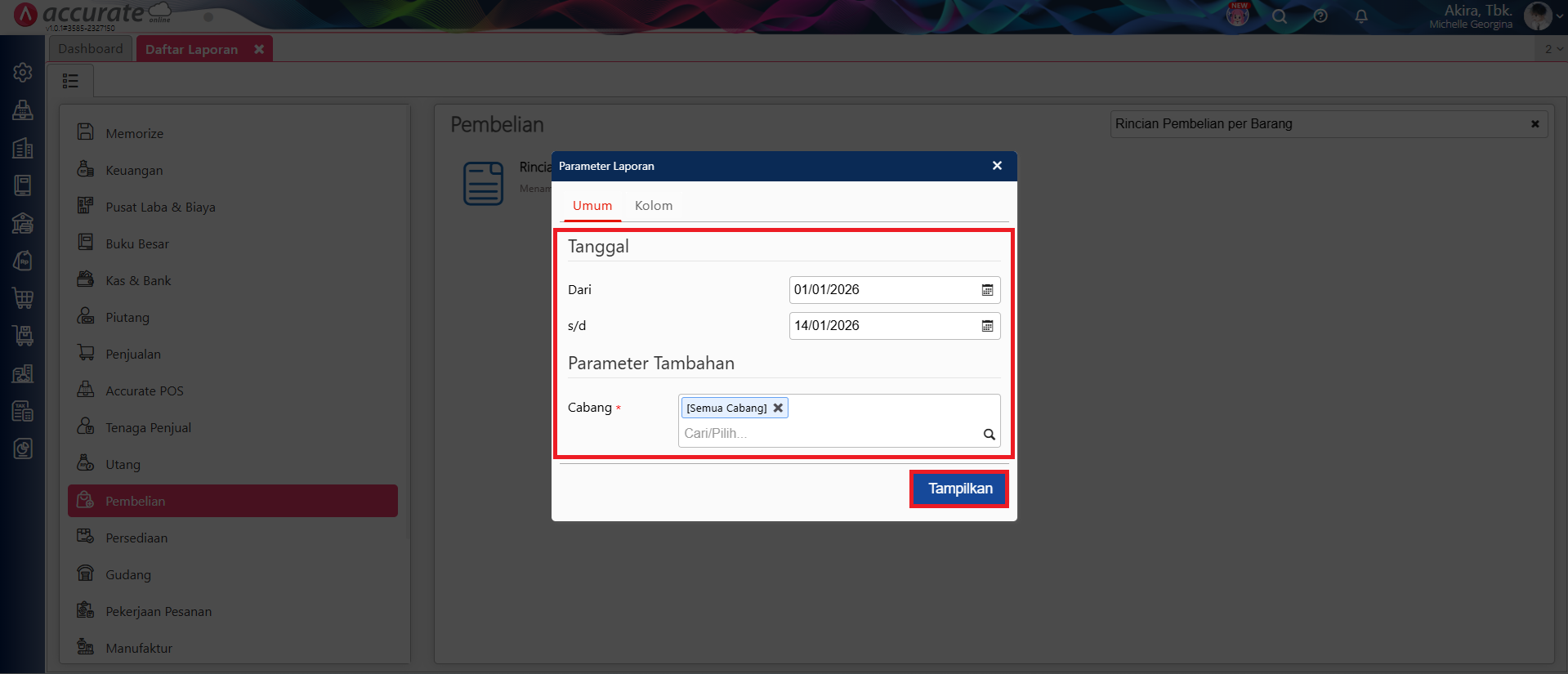
Task: Switch to the Kolom tab
Action: (x=654, y=206)
